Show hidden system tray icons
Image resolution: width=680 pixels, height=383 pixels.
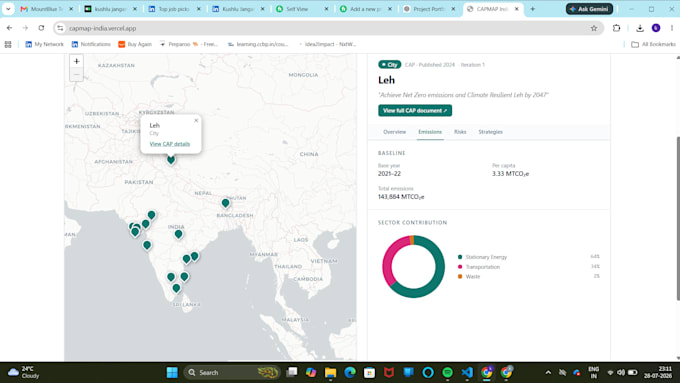pyautogui.click(x=548, y=373)
